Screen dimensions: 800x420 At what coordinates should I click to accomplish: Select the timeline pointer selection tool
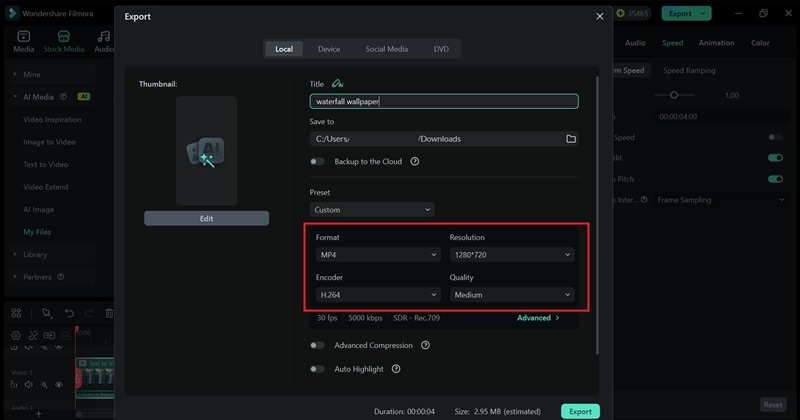(x=46, y=313)
